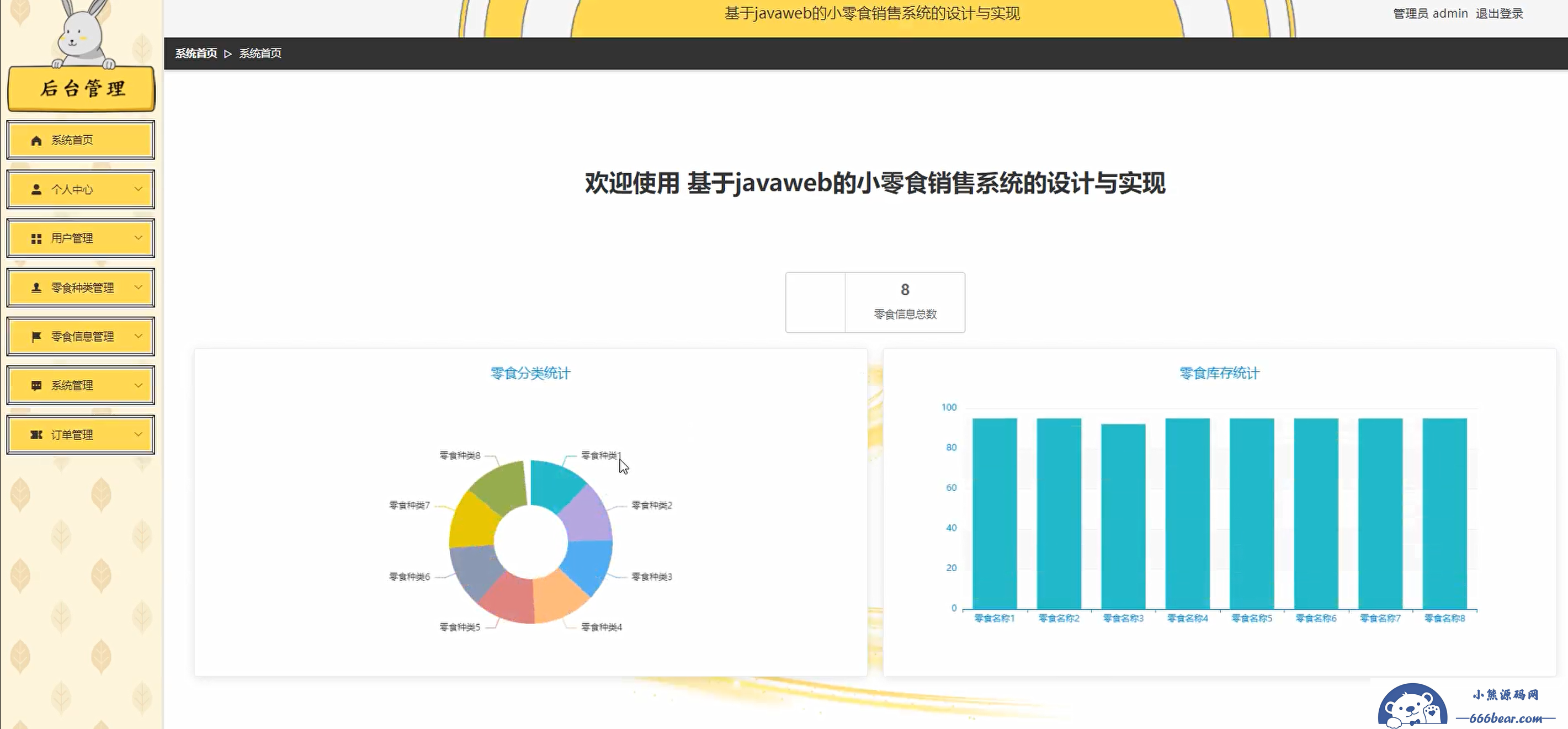Click the shorter 零食名称3 bar
The image size is (1568, 729).
tap(1123, 517)
